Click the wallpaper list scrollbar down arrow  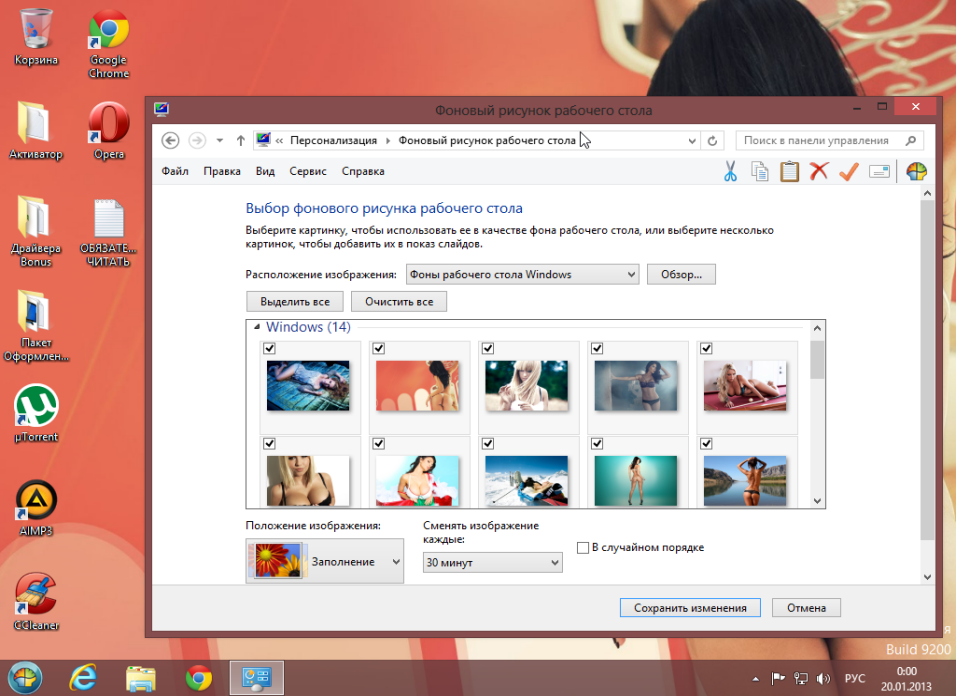818,500
